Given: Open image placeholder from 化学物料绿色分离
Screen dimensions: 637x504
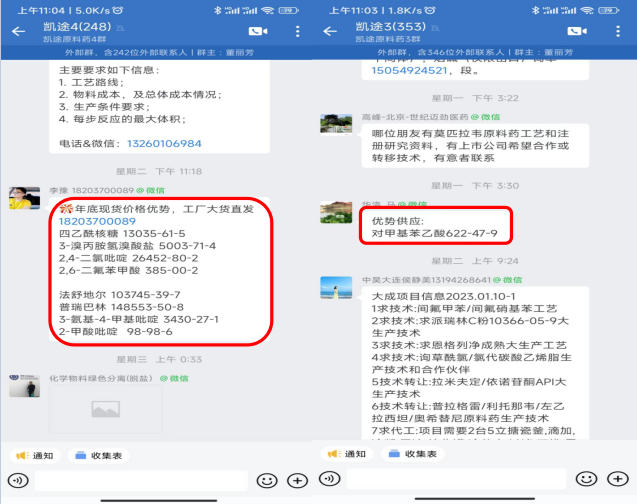Looking at the screenshot, I should pos(106,409).
